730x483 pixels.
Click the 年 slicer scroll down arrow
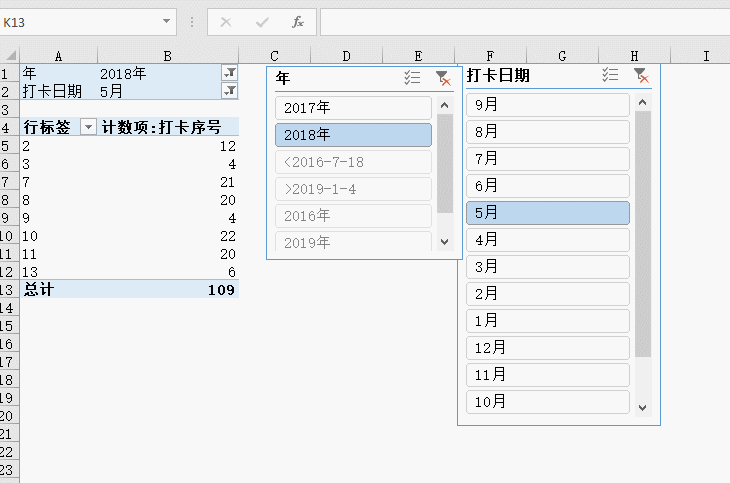coord(445,242)
